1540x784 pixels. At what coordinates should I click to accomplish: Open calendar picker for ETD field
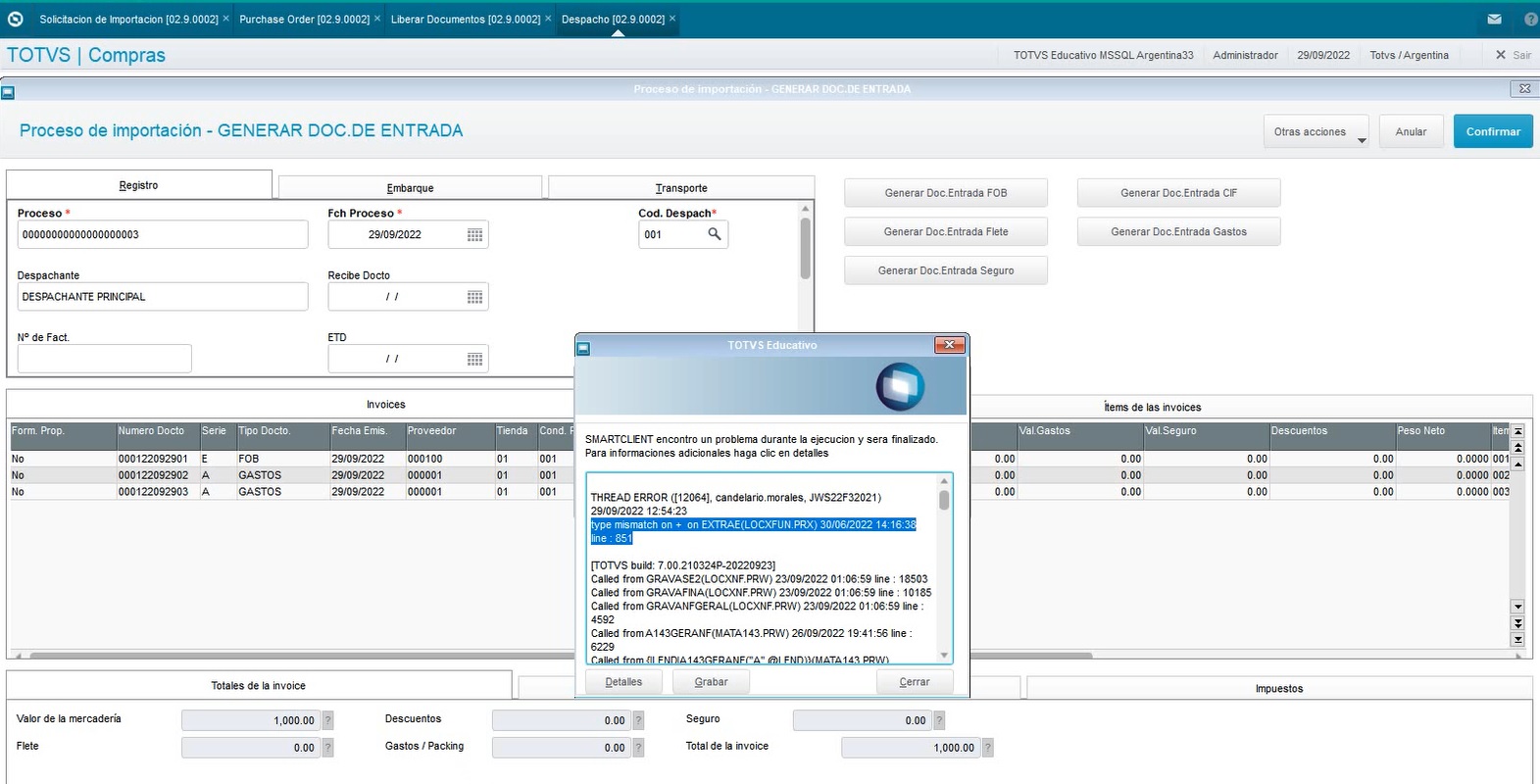point(474,360)
